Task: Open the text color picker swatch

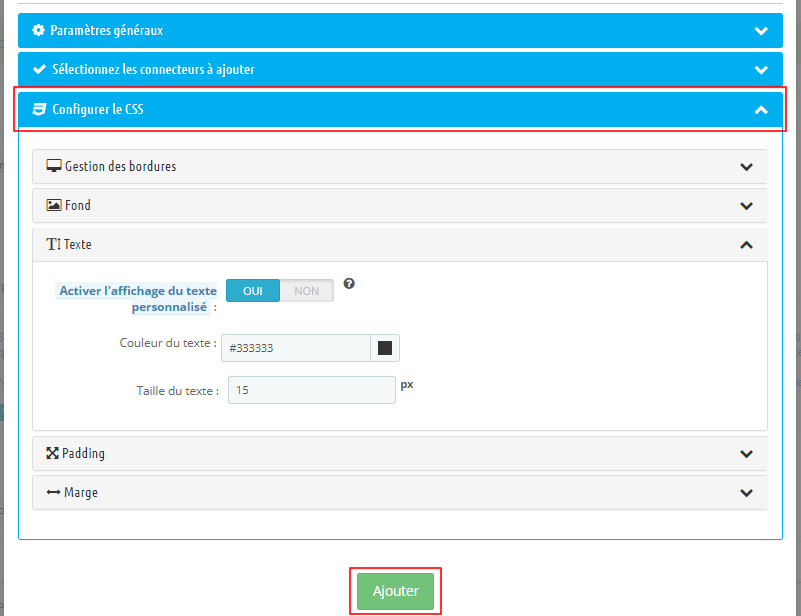Action: pos(385,348)
